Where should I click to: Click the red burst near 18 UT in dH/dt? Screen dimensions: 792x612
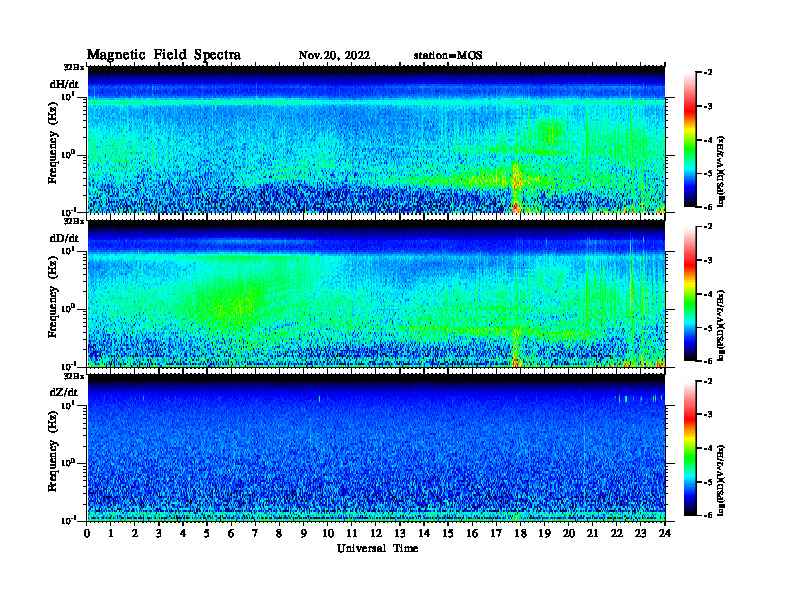pos(516,187)
